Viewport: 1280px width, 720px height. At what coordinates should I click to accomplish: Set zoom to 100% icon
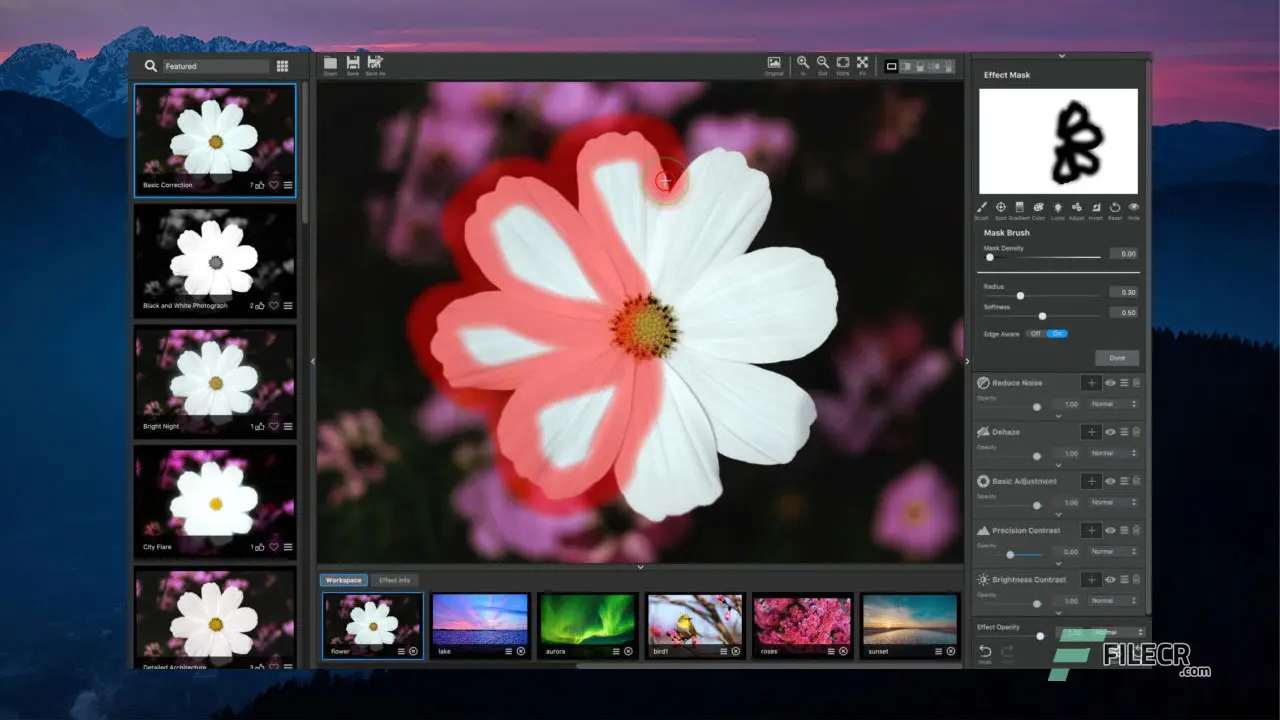coord(843,63)
